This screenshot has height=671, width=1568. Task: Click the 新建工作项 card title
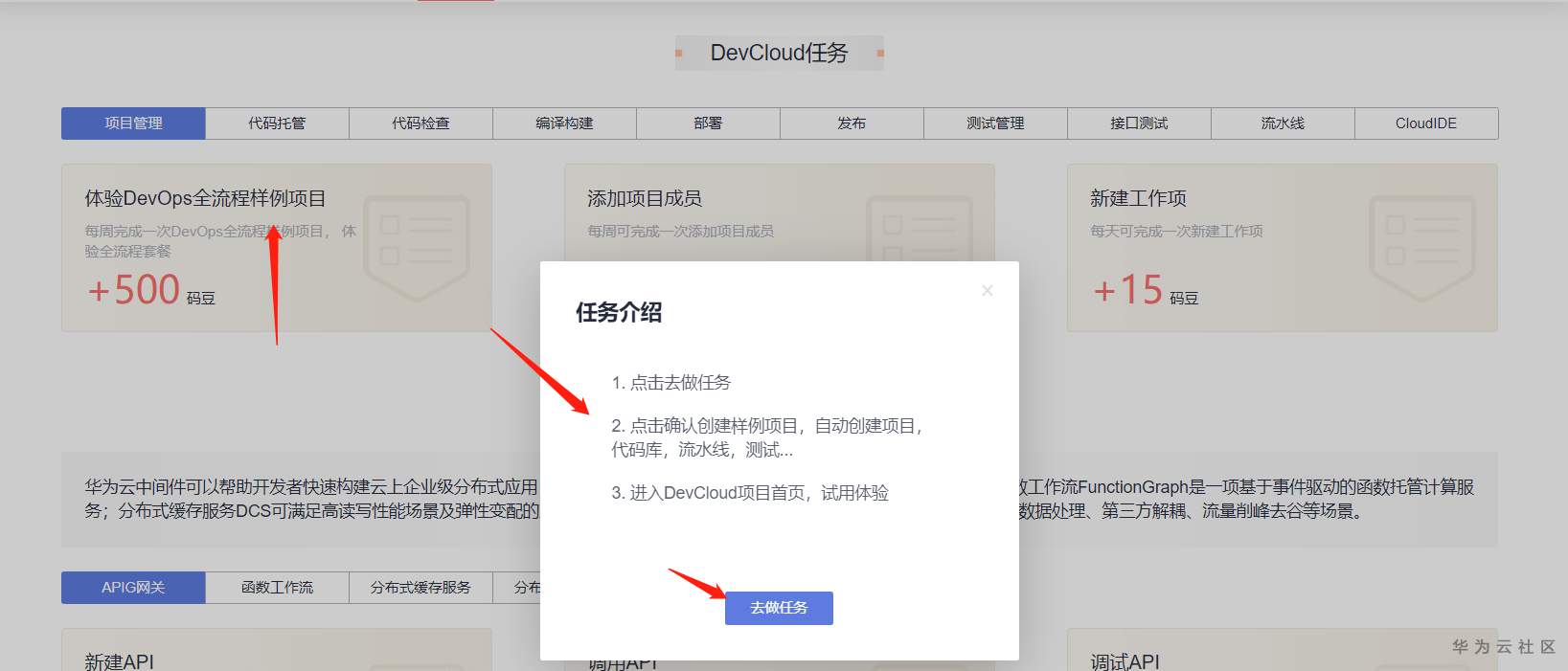1138,198
